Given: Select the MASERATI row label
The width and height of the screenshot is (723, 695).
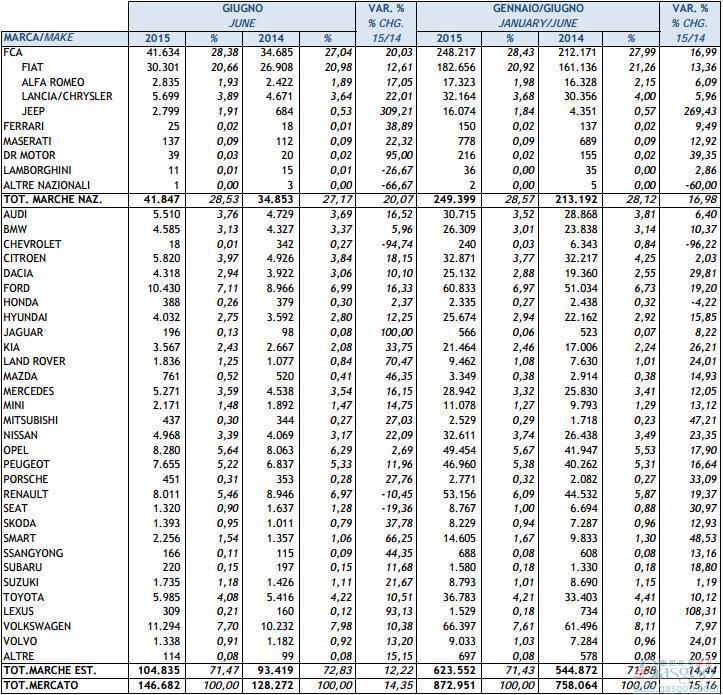Looking at the screenshot, I should tap(27, 141).
